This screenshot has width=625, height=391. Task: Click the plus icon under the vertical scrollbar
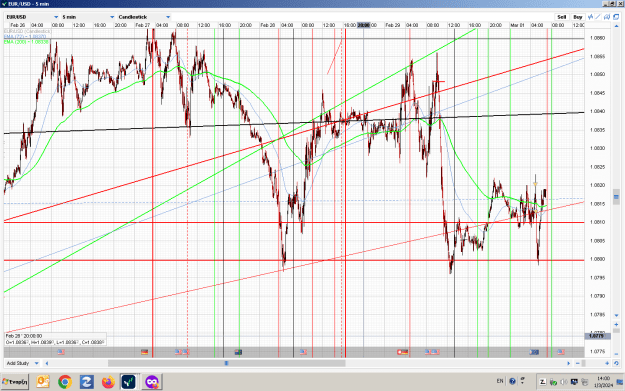coord(616,324)
